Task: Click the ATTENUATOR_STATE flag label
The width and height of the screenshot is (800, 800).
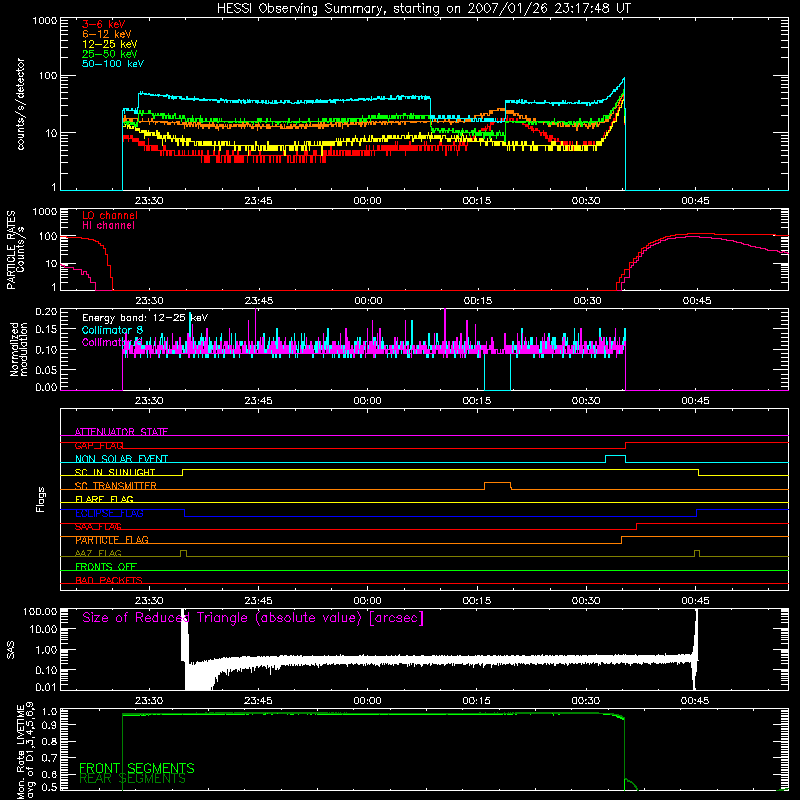Action: coord(121,432)
